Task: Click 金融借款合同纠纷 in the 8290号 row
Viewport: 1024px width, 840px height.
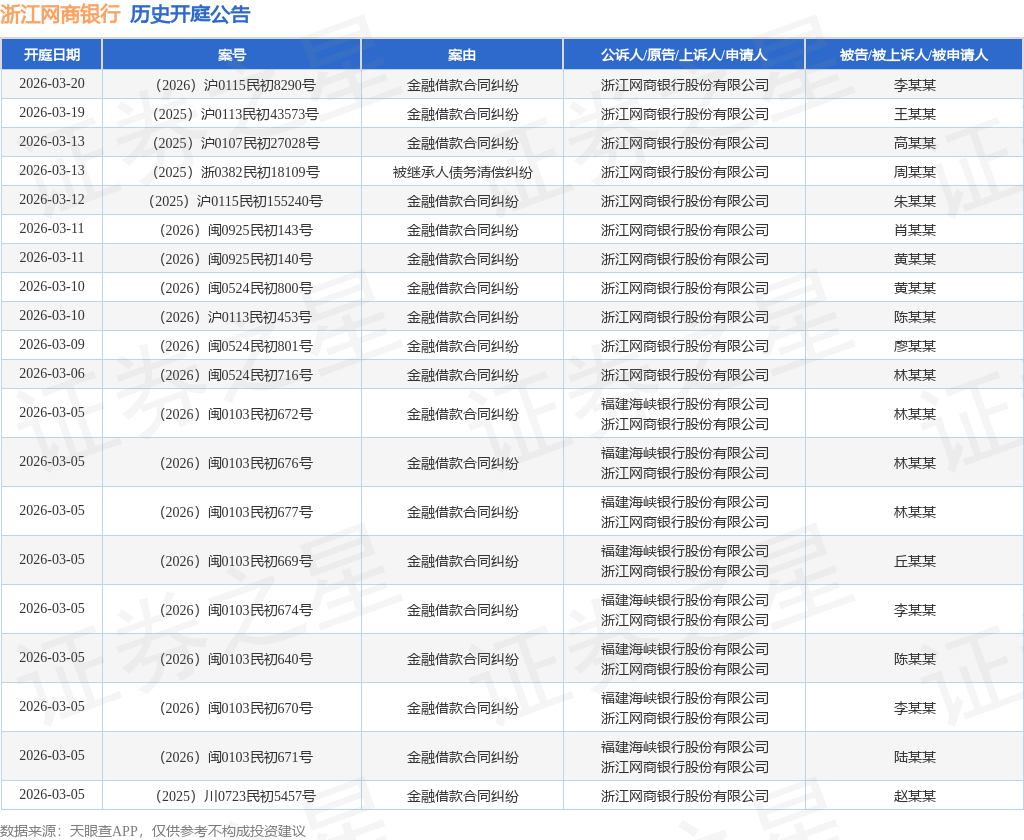Action: (462, 85)
